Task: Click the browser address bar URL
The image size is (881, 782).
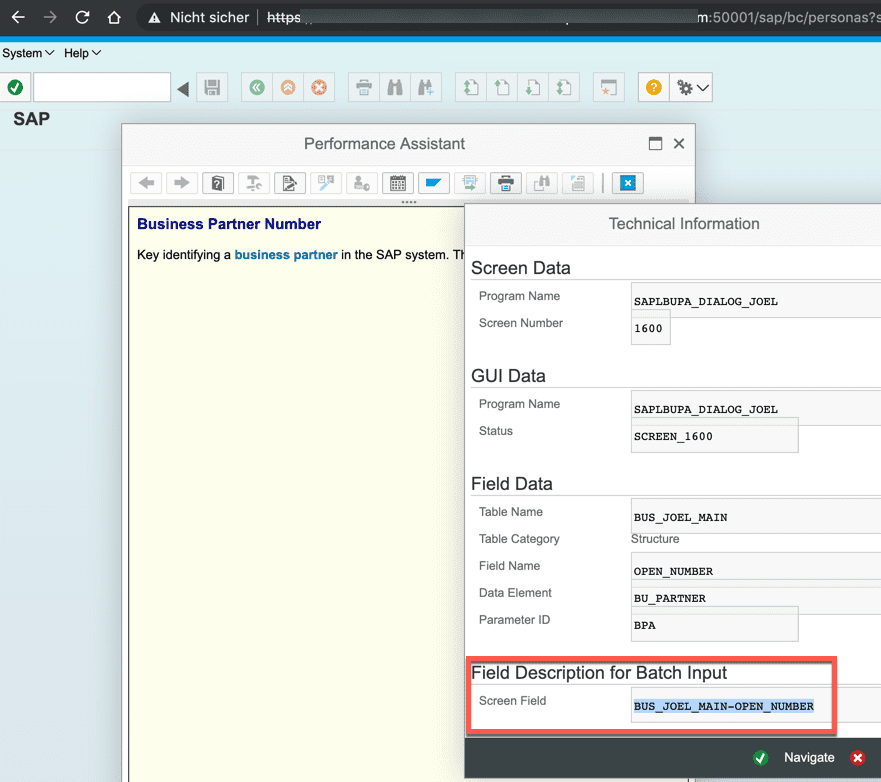Action: [x=573, y=17]
